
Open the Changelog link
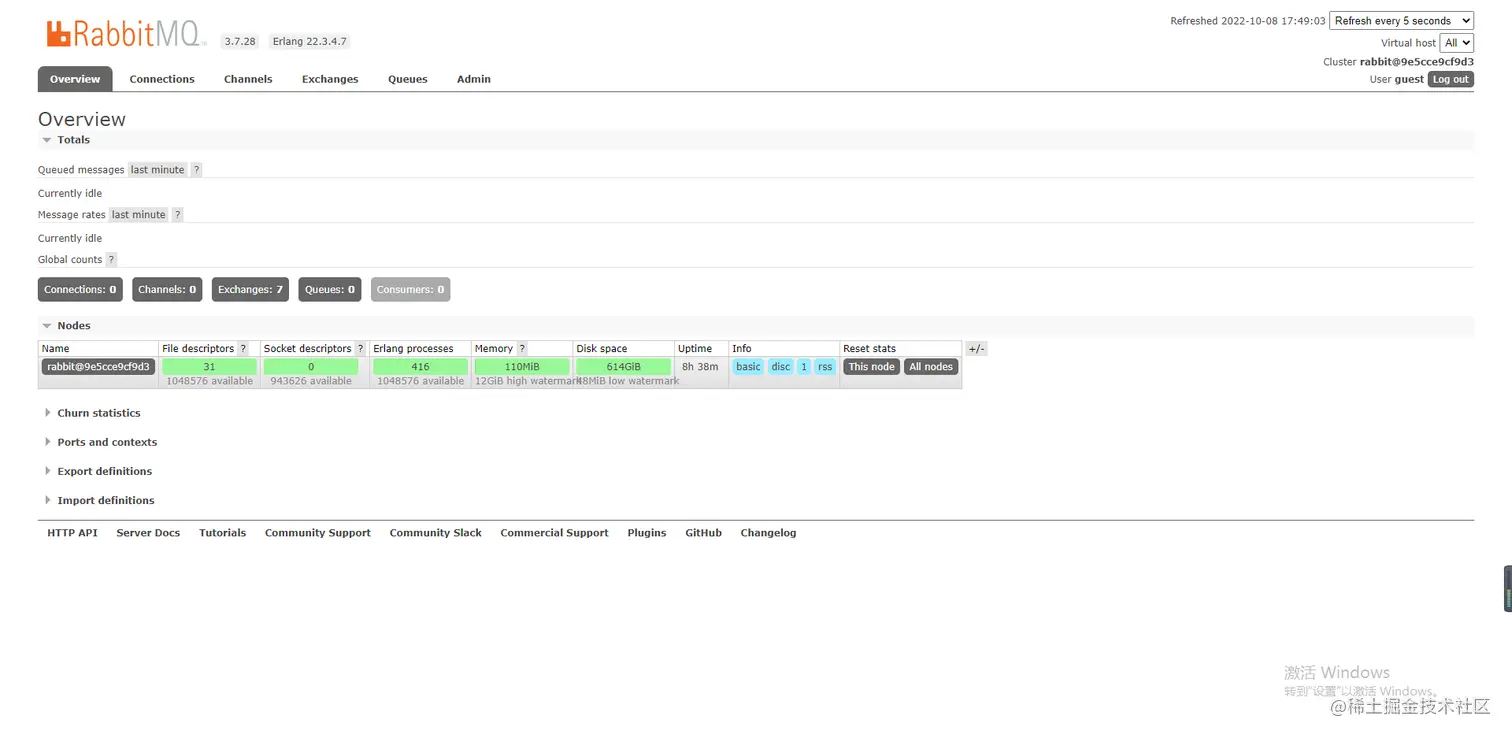(x=768, y=533)
